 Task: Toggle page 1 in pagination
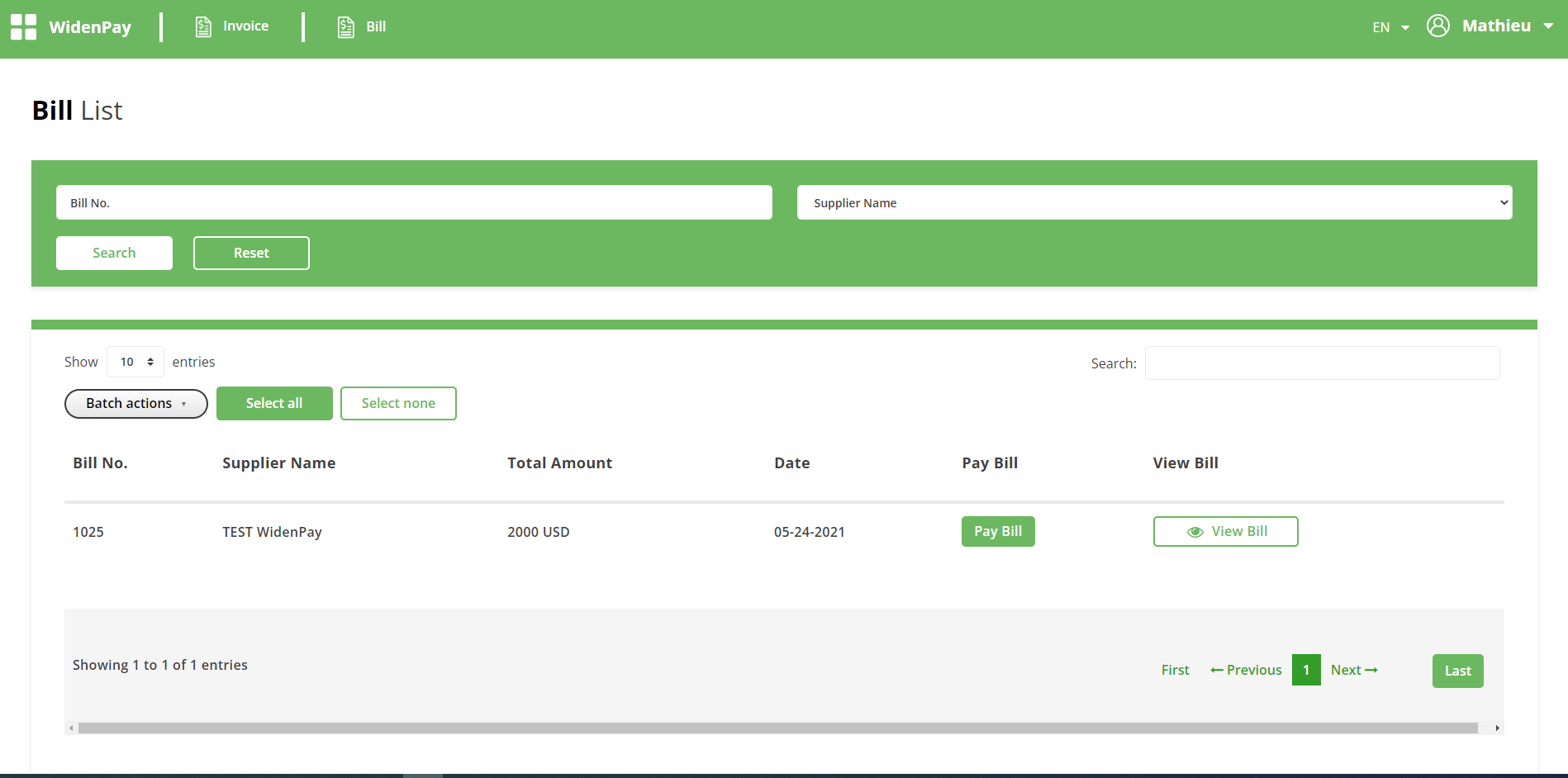click(1306, 670)
